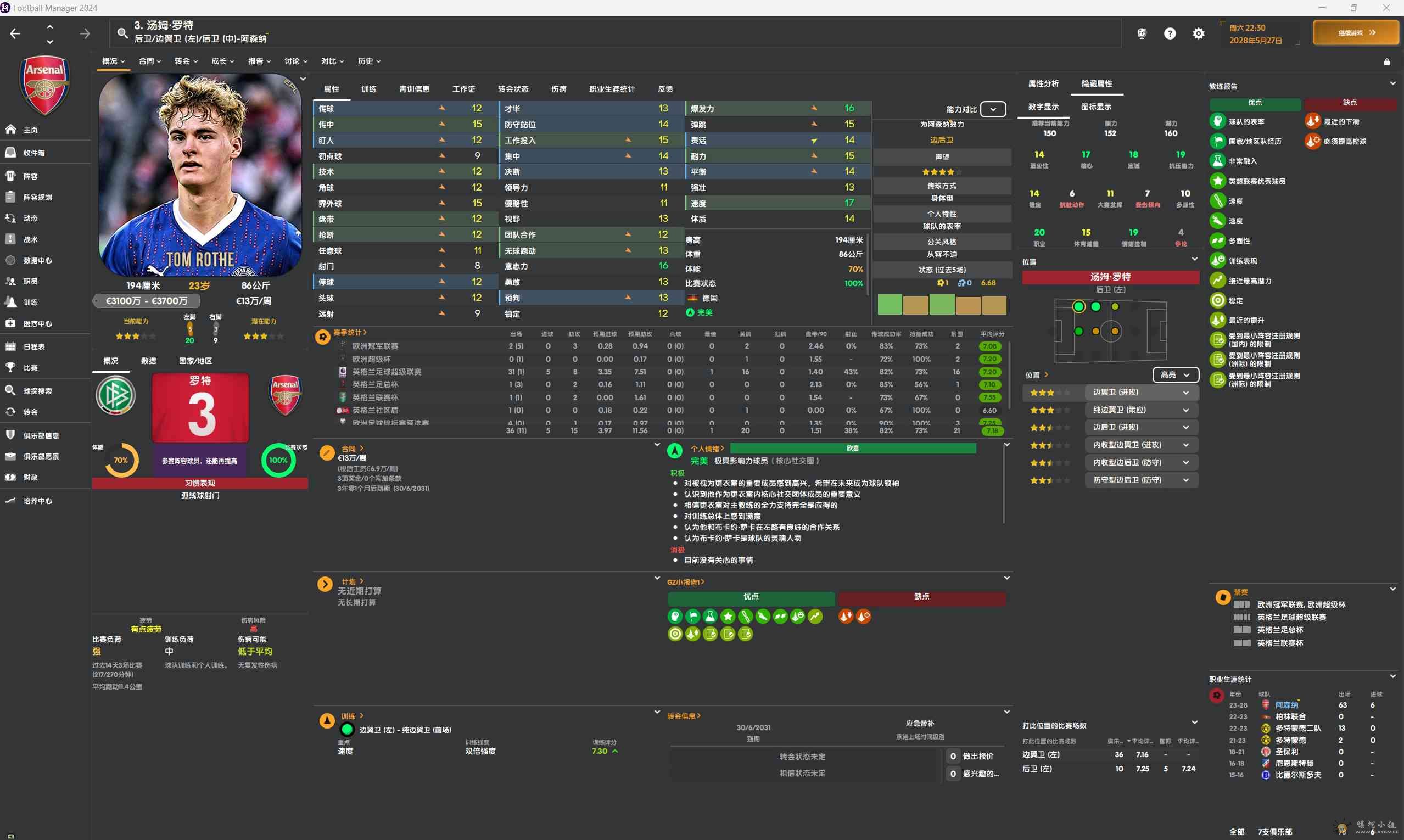Image resolution: width=1404 pixels, height=840 pixels.
Task: Open the 职业生涯统计 tab
Action: tap(612, 89)
